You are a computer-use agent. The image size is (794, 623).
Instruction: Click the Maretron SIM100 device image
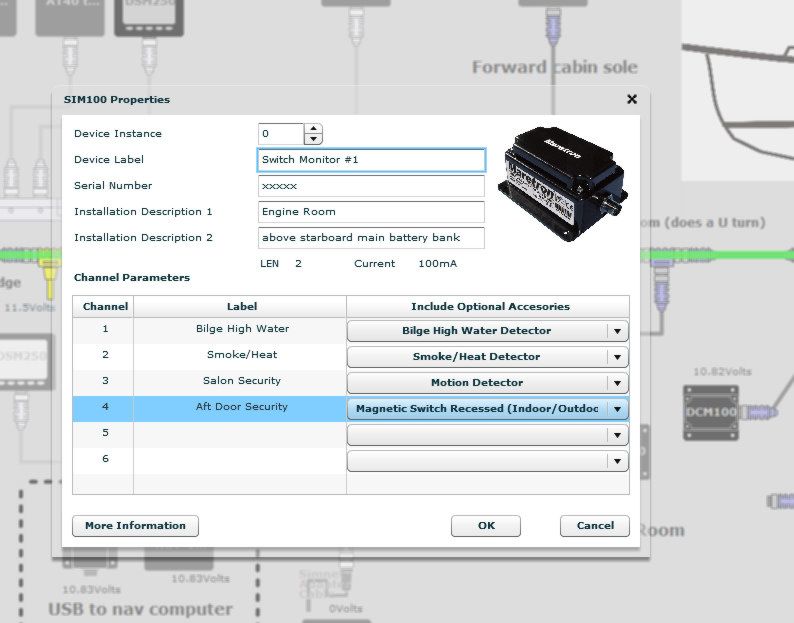pyautogui.click(x=562, y=183)
